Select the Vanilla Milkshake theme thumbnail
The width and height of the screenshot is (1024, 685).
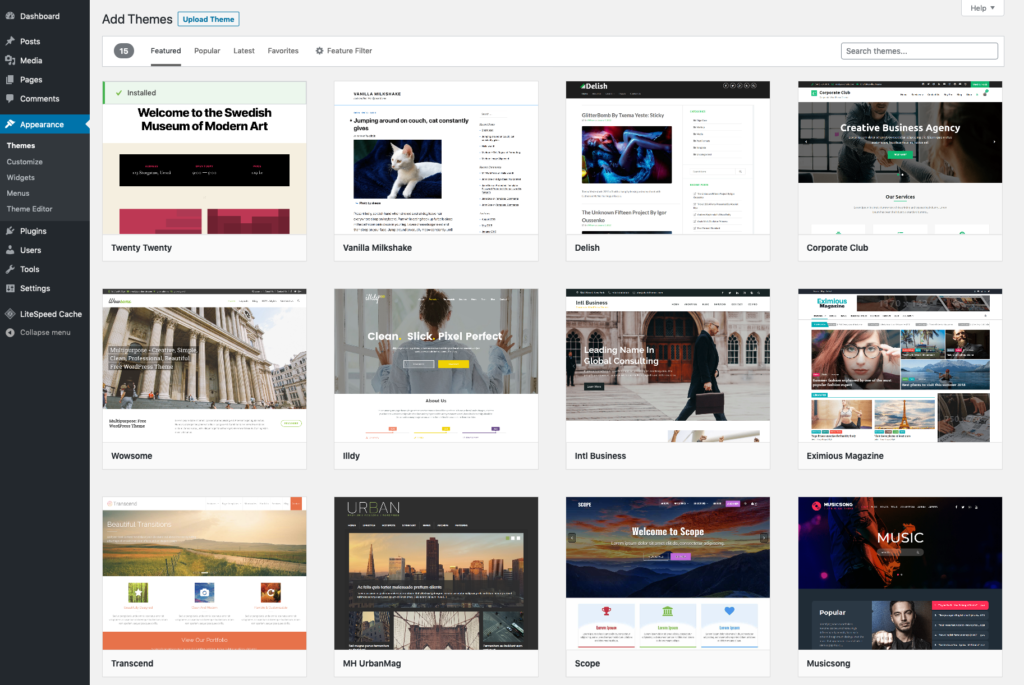[436, 158]
